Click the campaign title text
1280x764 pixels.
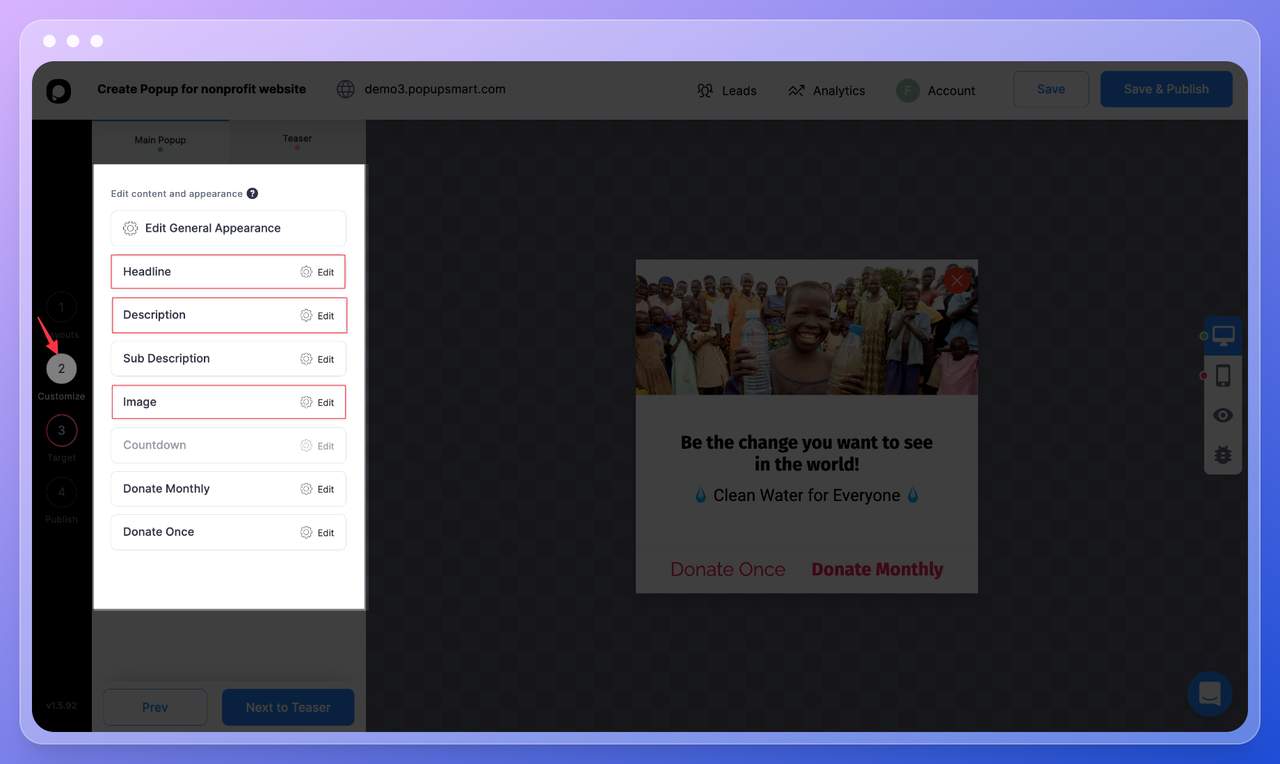click(202, 89)
